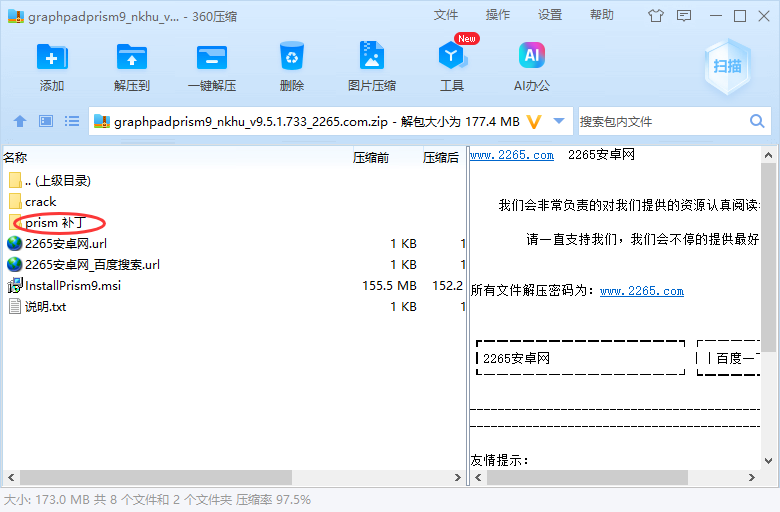
Task: Open the www.2265.com password link
Action: click(x=642, y=291)
